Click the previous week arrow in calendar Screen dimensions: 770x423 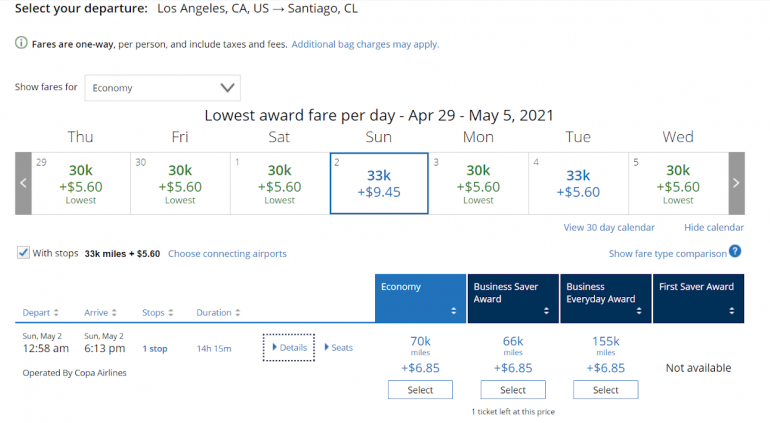tap(23, 183)
